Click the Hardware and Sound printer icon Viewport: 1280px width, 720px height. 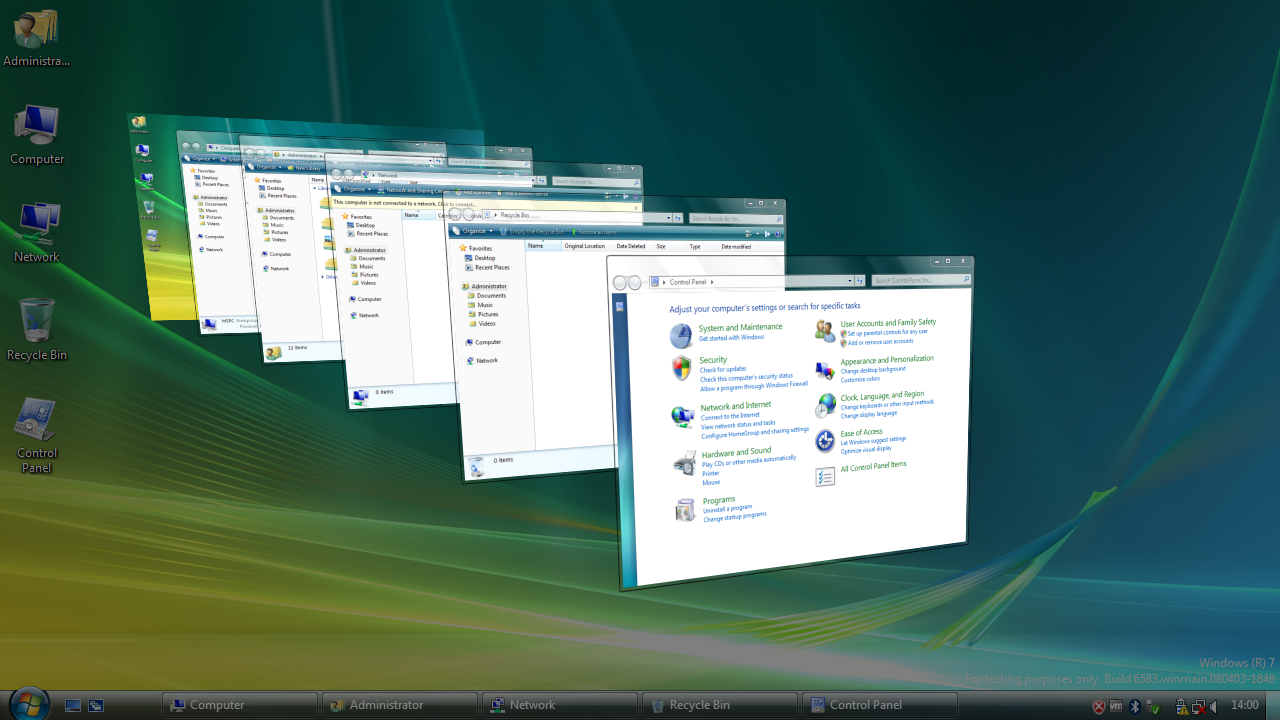pos(685,462)
